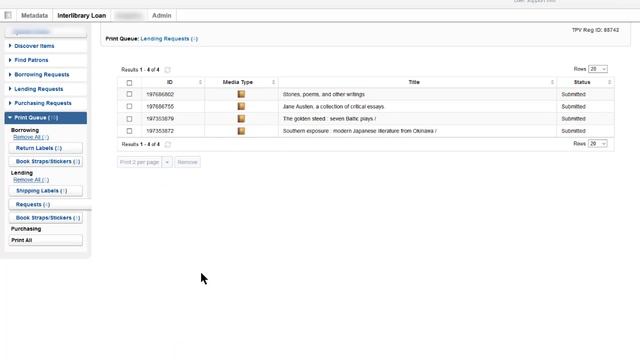
Task: Select title Stories, poems, and other writings
Action: pyautogui.click(x=324, y=94)
